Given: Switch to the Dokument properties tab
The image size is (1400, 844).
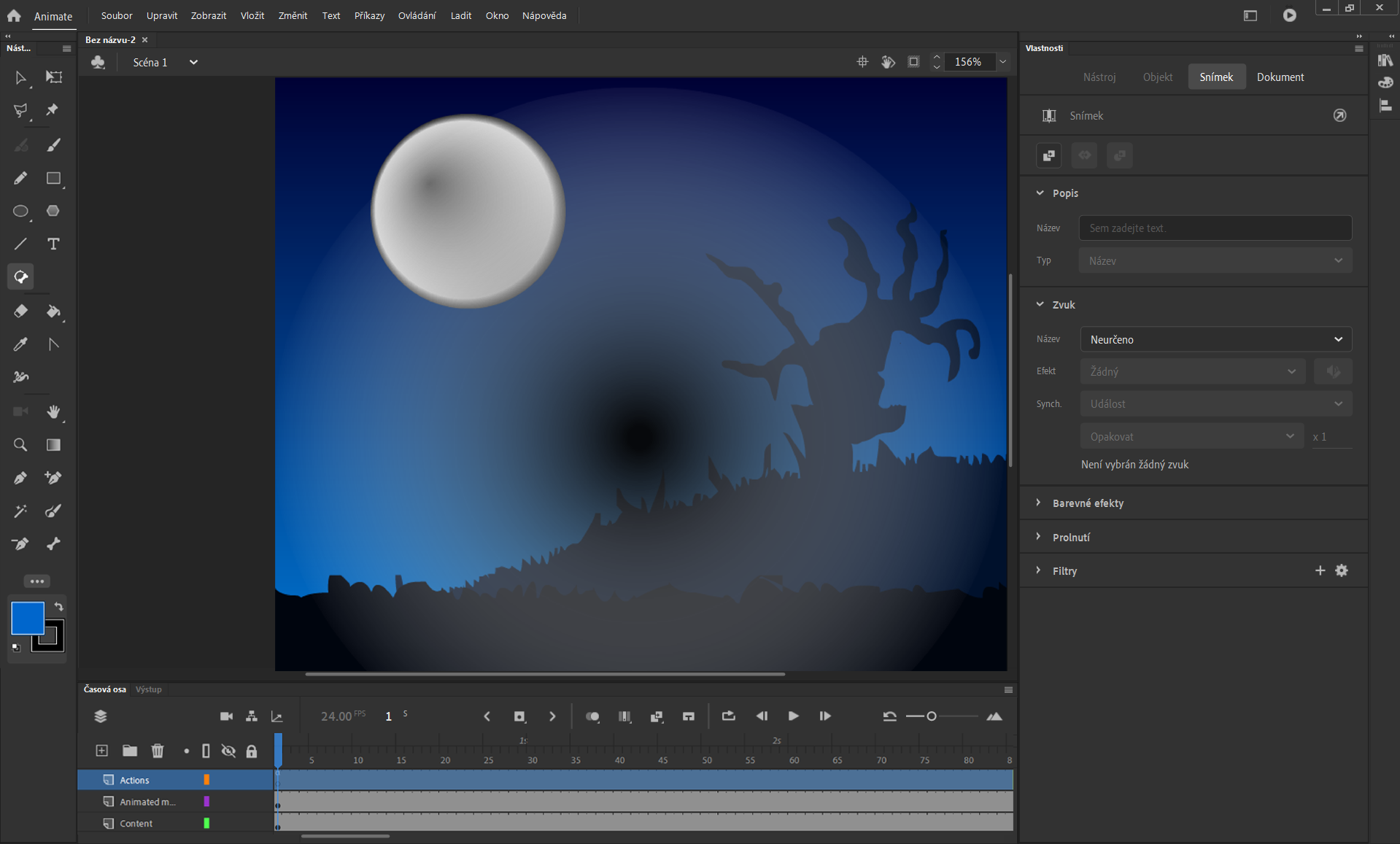Looking at the screenshot, I should [1280, 77].
